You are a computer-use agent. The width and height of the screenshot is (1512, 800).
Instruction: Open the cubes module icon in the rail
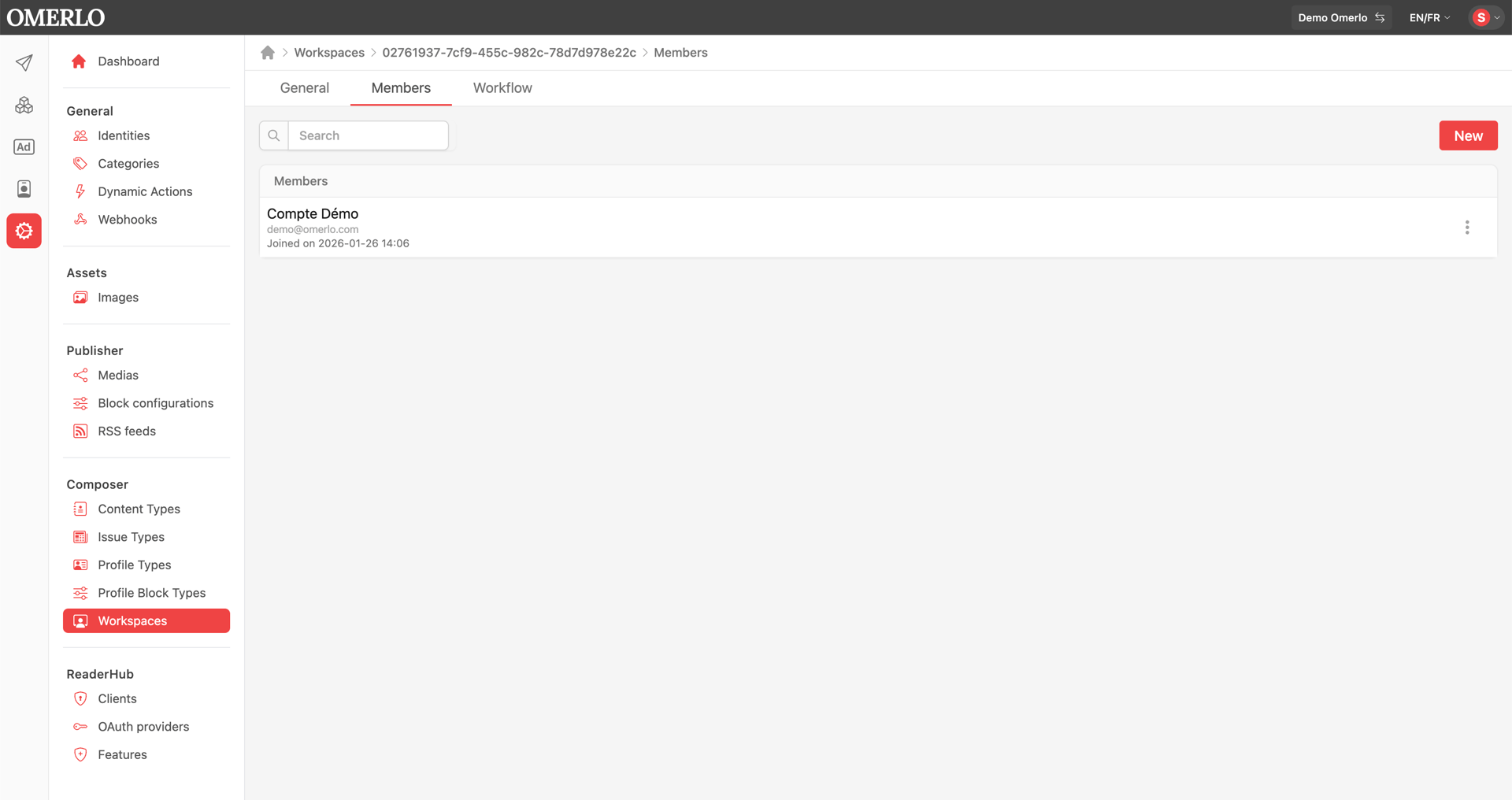click(24, 105)
